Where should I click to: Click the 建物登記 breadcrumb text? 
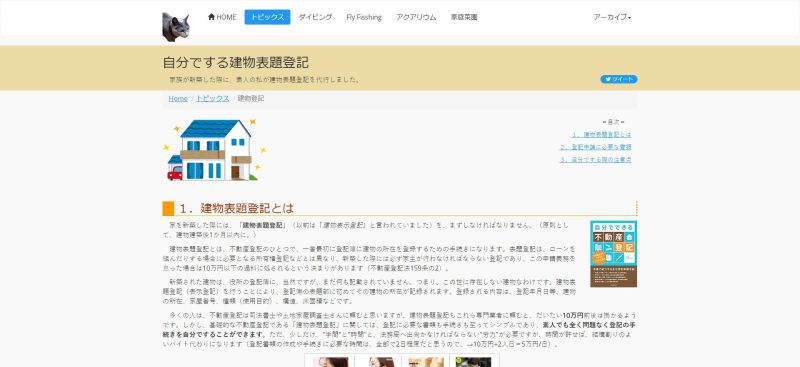[x=251, y=99]
